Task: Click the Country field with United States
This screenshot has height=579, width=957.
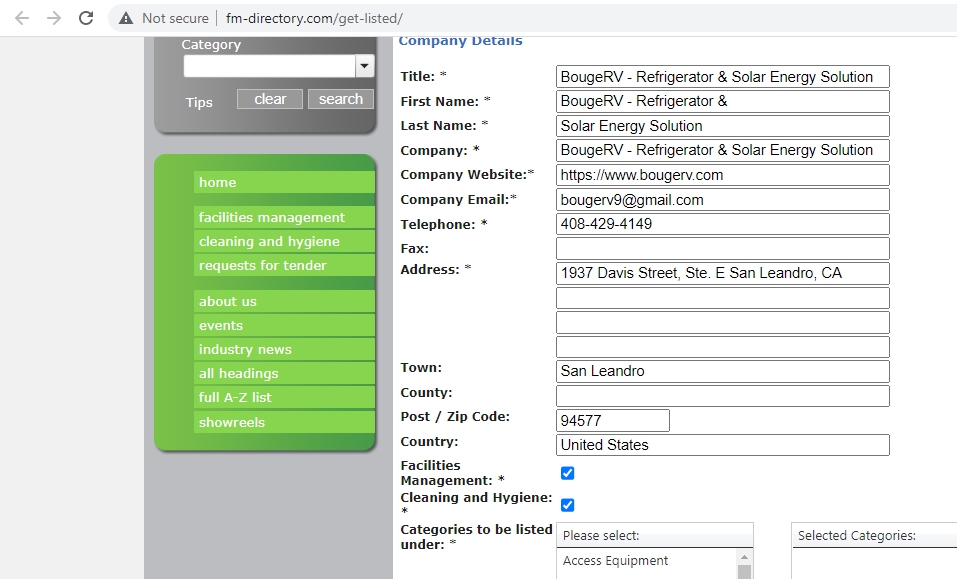Action: point(723,445)
